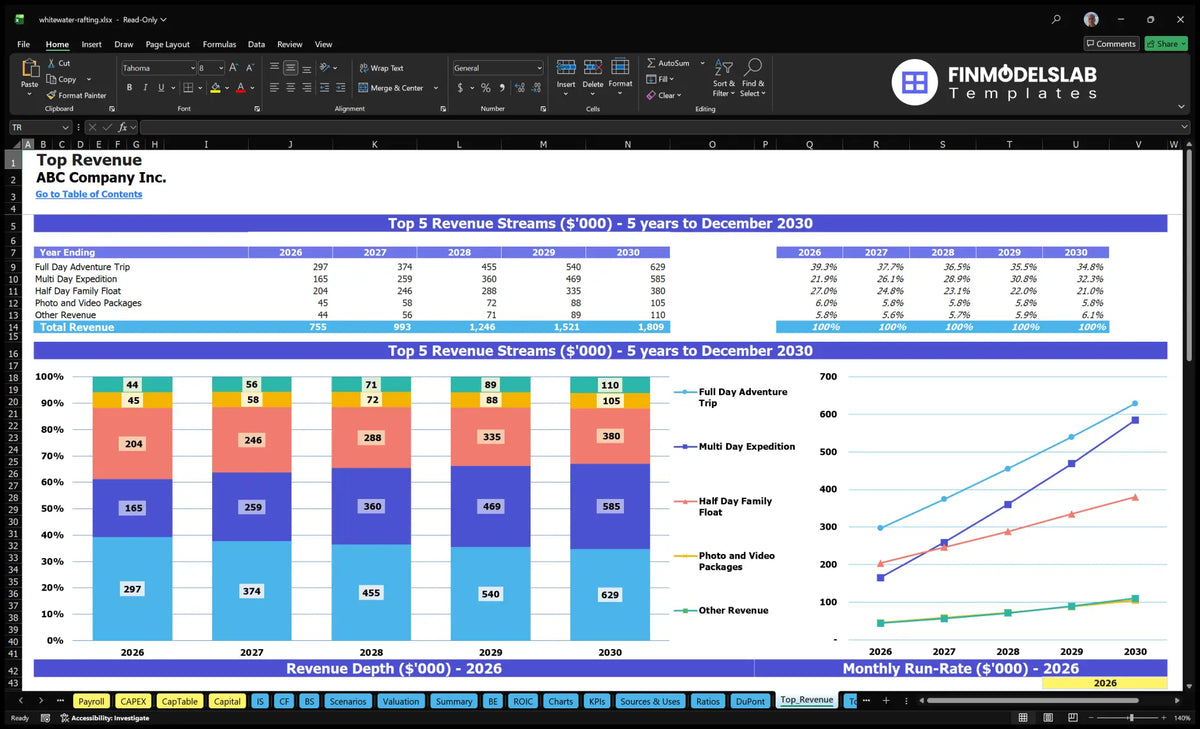Viewport: 1200px width, 729px height.
Task: Center-align text horizontally
Action: [x=290, y=88]
